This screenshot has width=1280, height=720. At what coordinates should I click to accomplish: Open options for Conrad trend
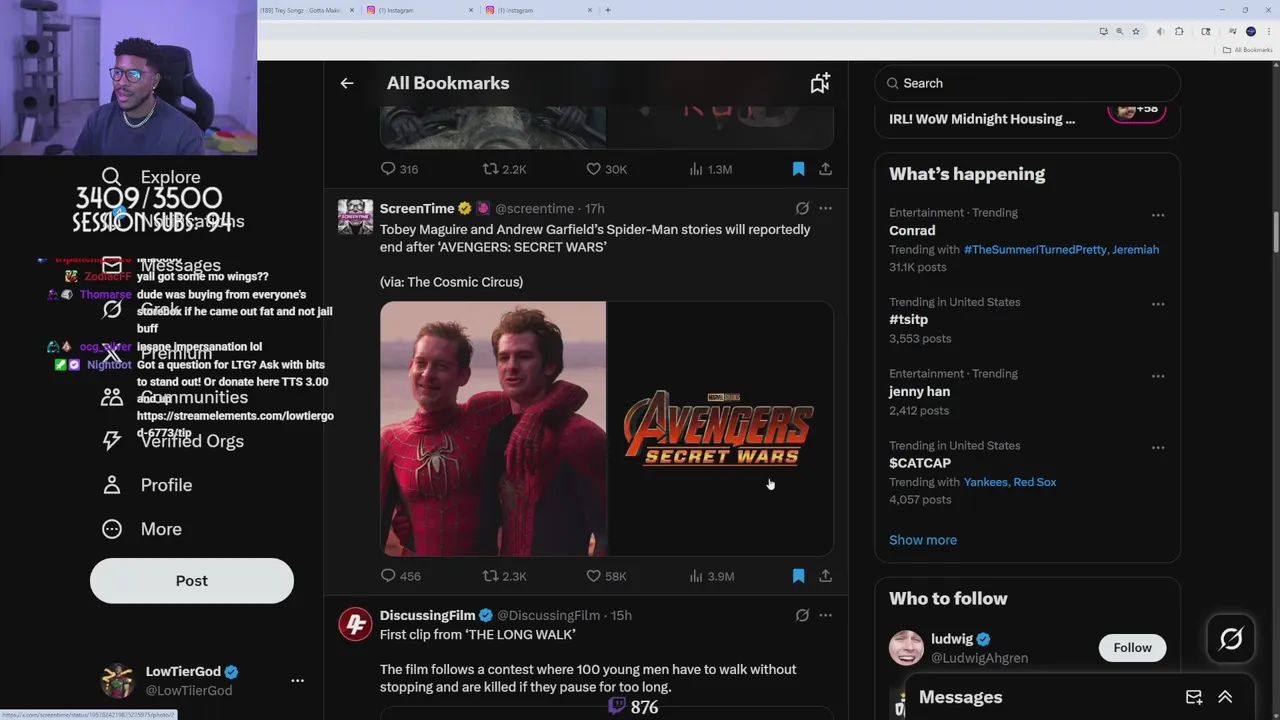pyautogui.click(x=1158, y=215)
